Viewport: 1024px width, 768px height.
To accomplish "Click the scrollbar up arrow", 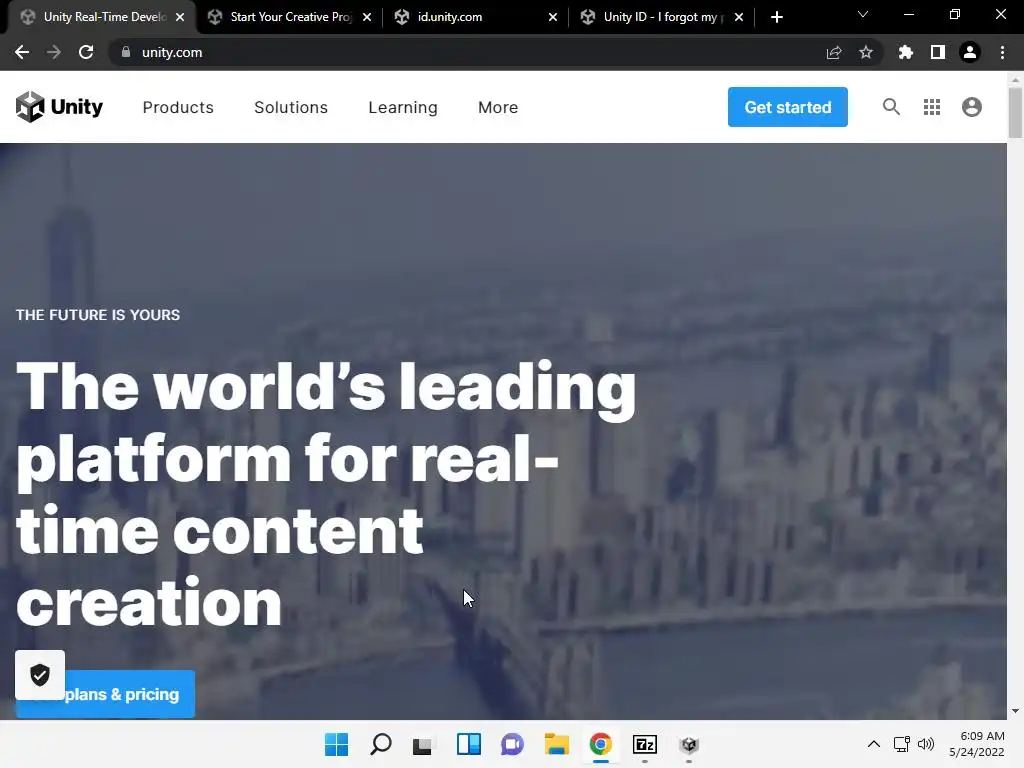I will click(1015, 80).
